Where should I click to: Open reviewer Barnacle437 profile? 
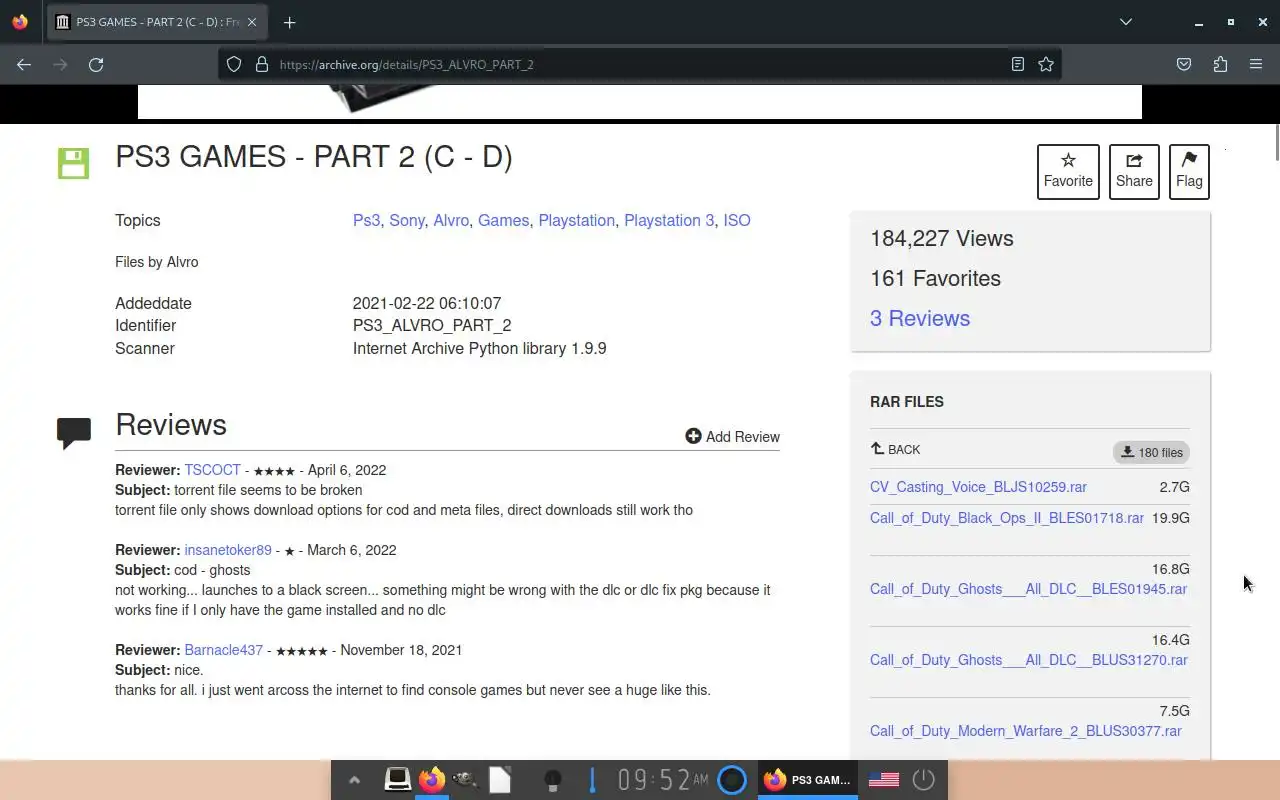223,650
